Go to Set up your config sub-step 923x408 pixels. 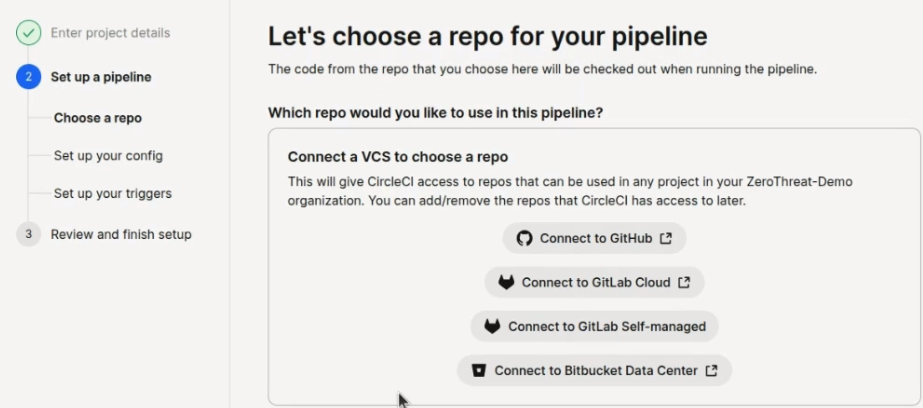click(x=108, y=156)
